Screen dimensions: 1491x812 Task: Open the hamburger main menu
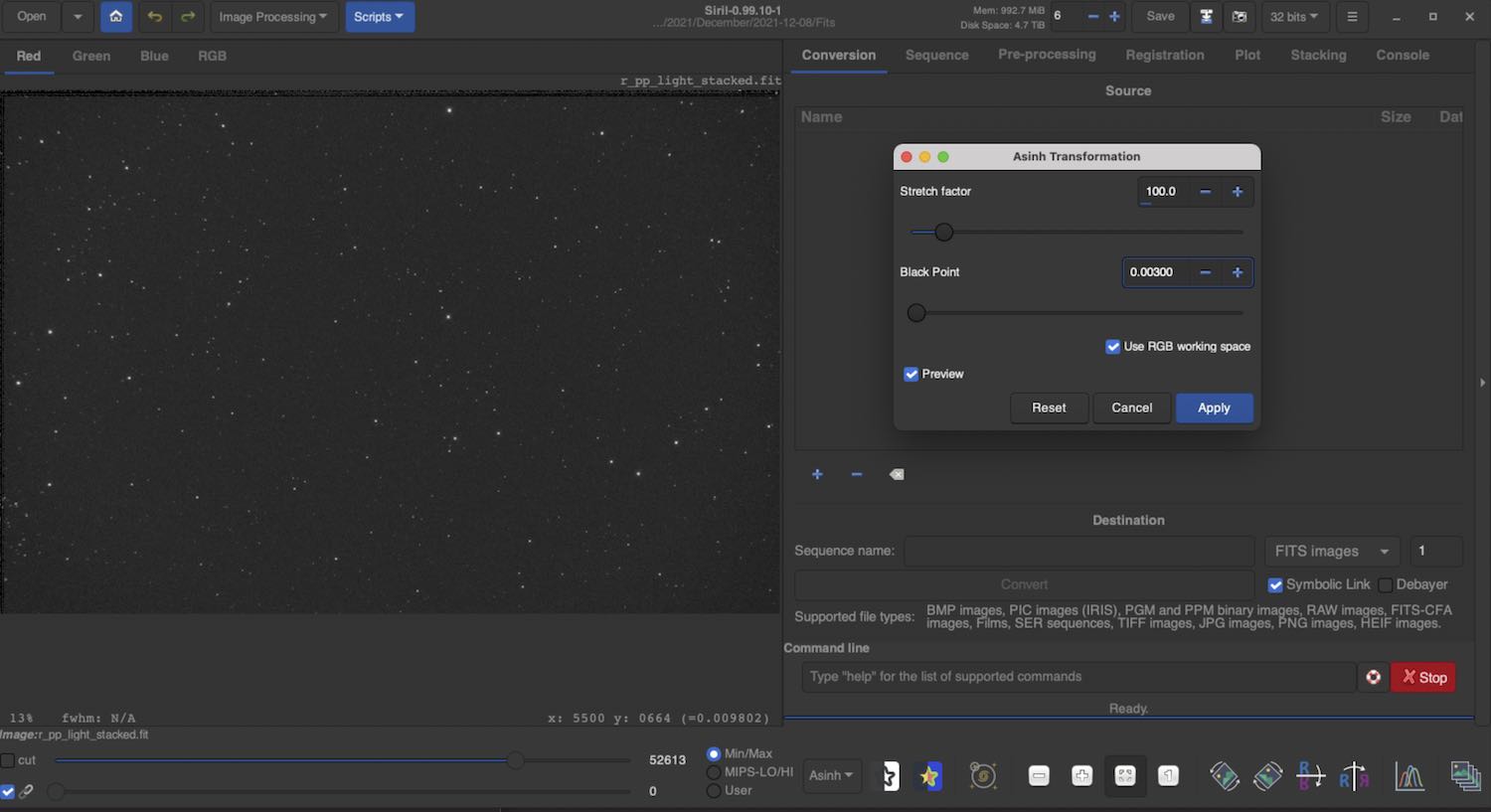(x=1352, y=17)
